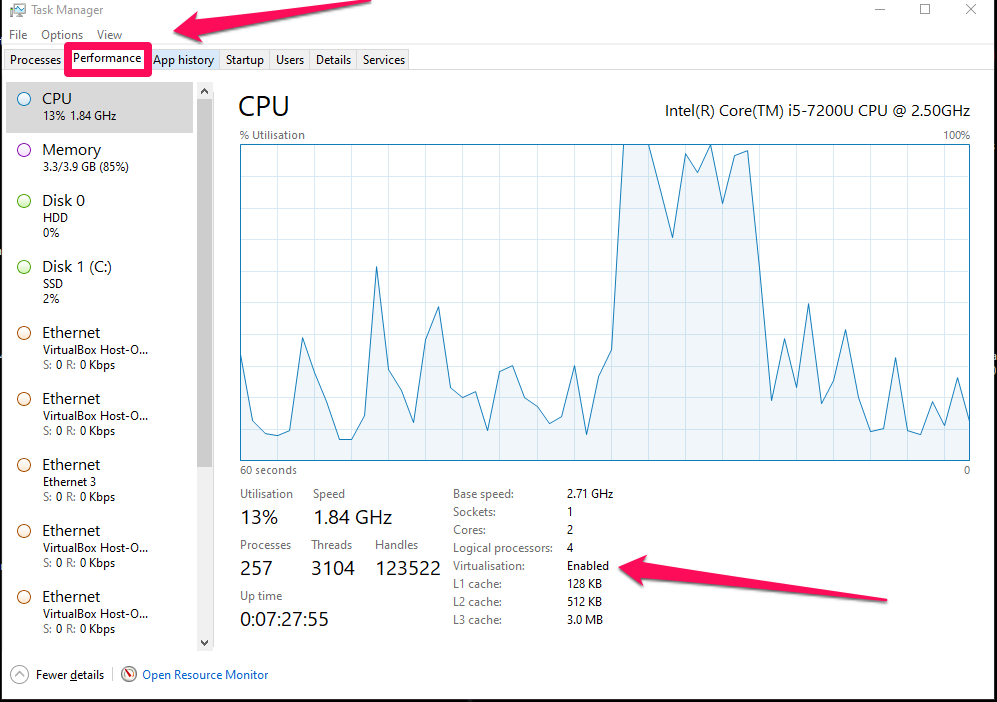Select the Ethernet 3 adapter entry
Screen dimensions: 997x702
tap(99, 481)
